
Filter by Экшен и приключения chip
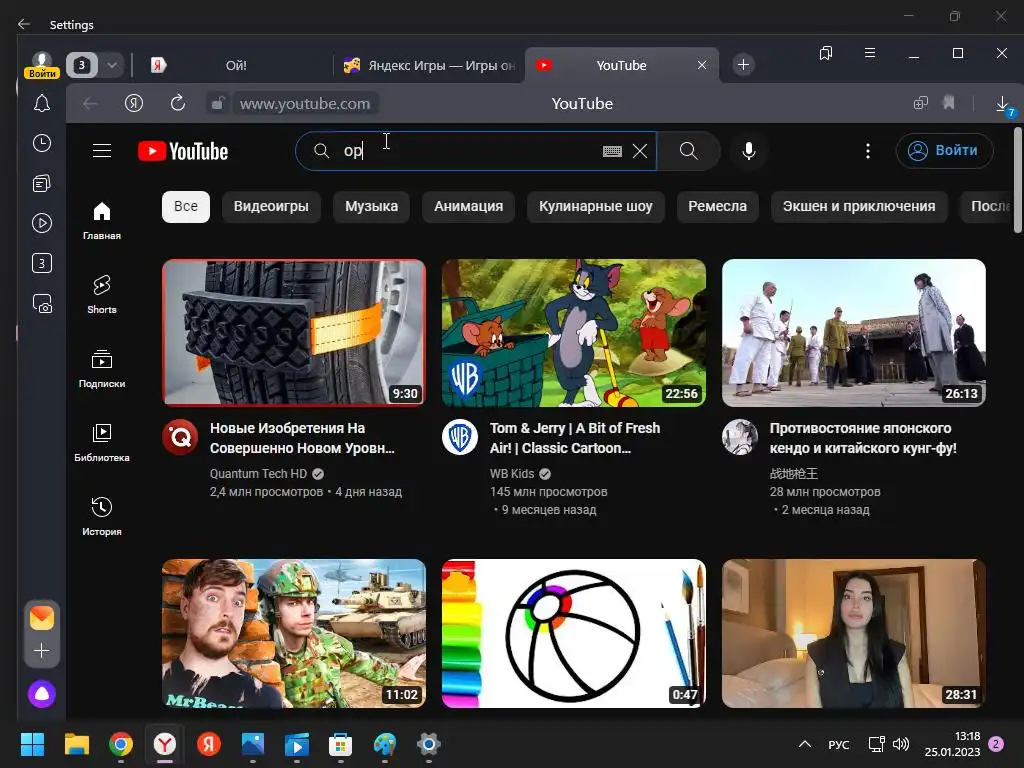(859, 206)
